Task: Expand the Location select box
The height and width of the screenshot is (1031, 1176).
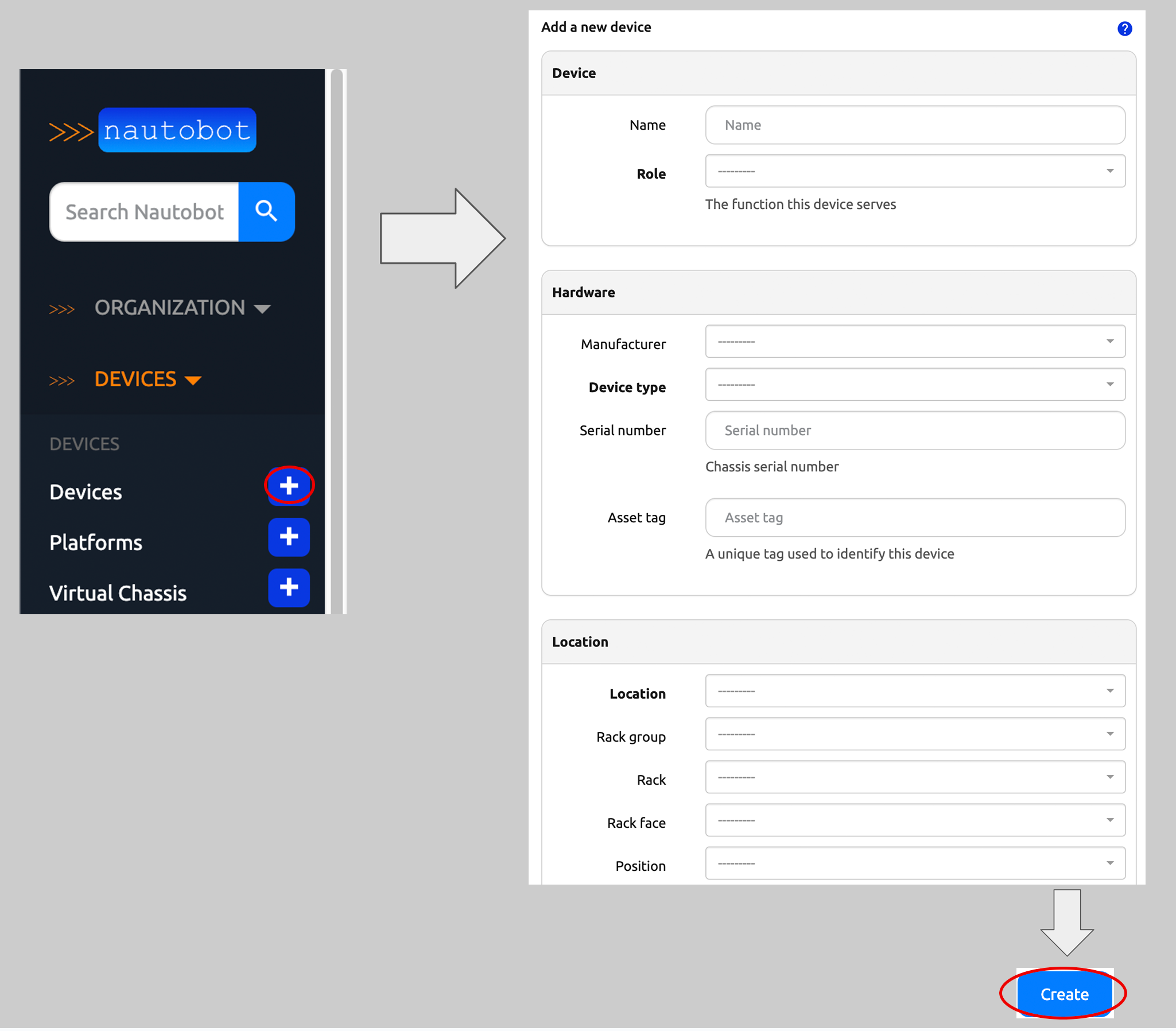Action: tap(914, 691)
